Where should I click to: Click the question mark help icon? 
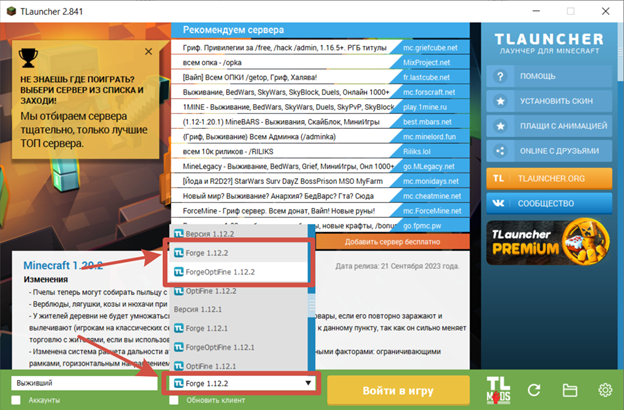pos(500,76)
